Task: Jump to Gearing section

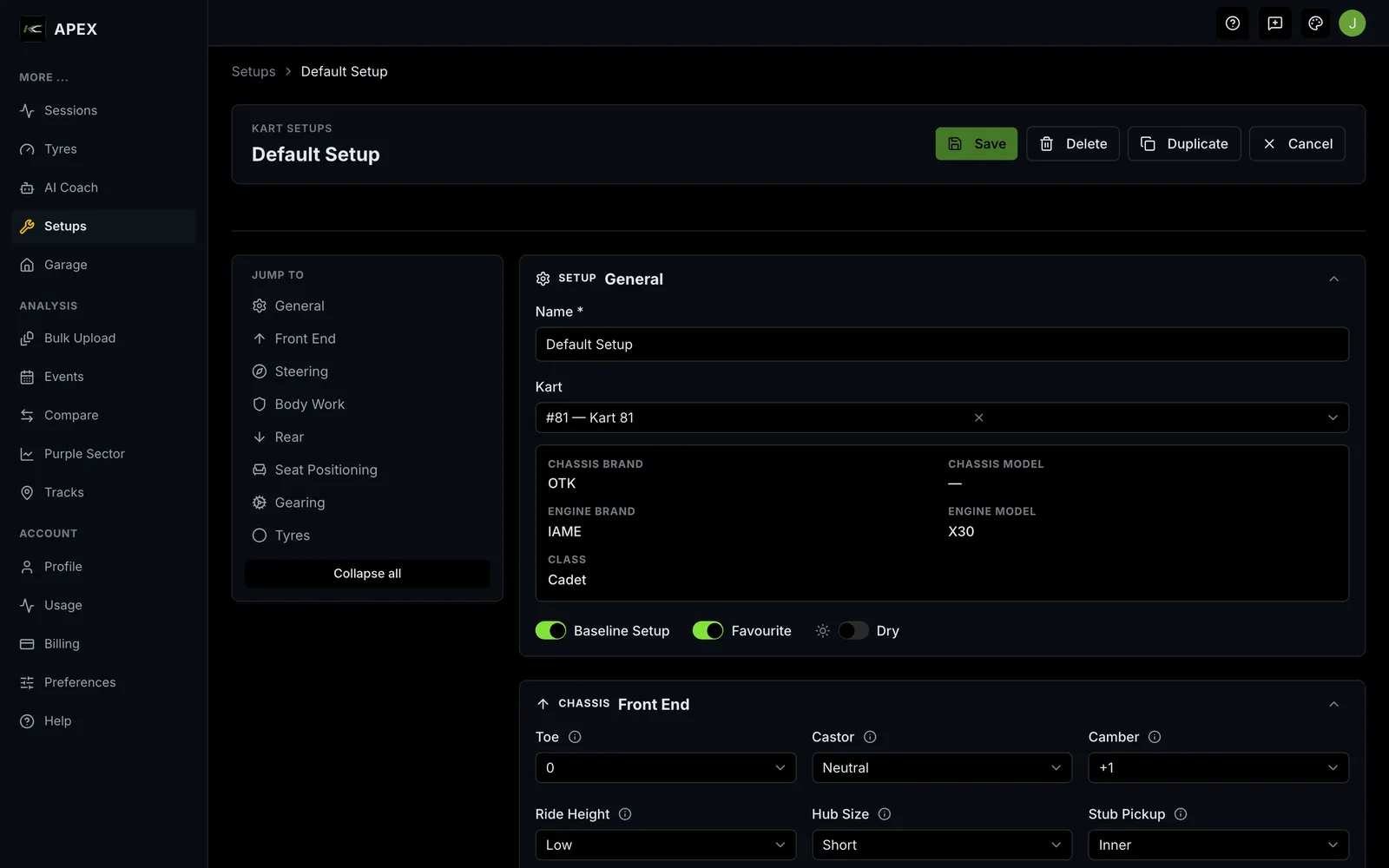Action: tap(367, 503)
